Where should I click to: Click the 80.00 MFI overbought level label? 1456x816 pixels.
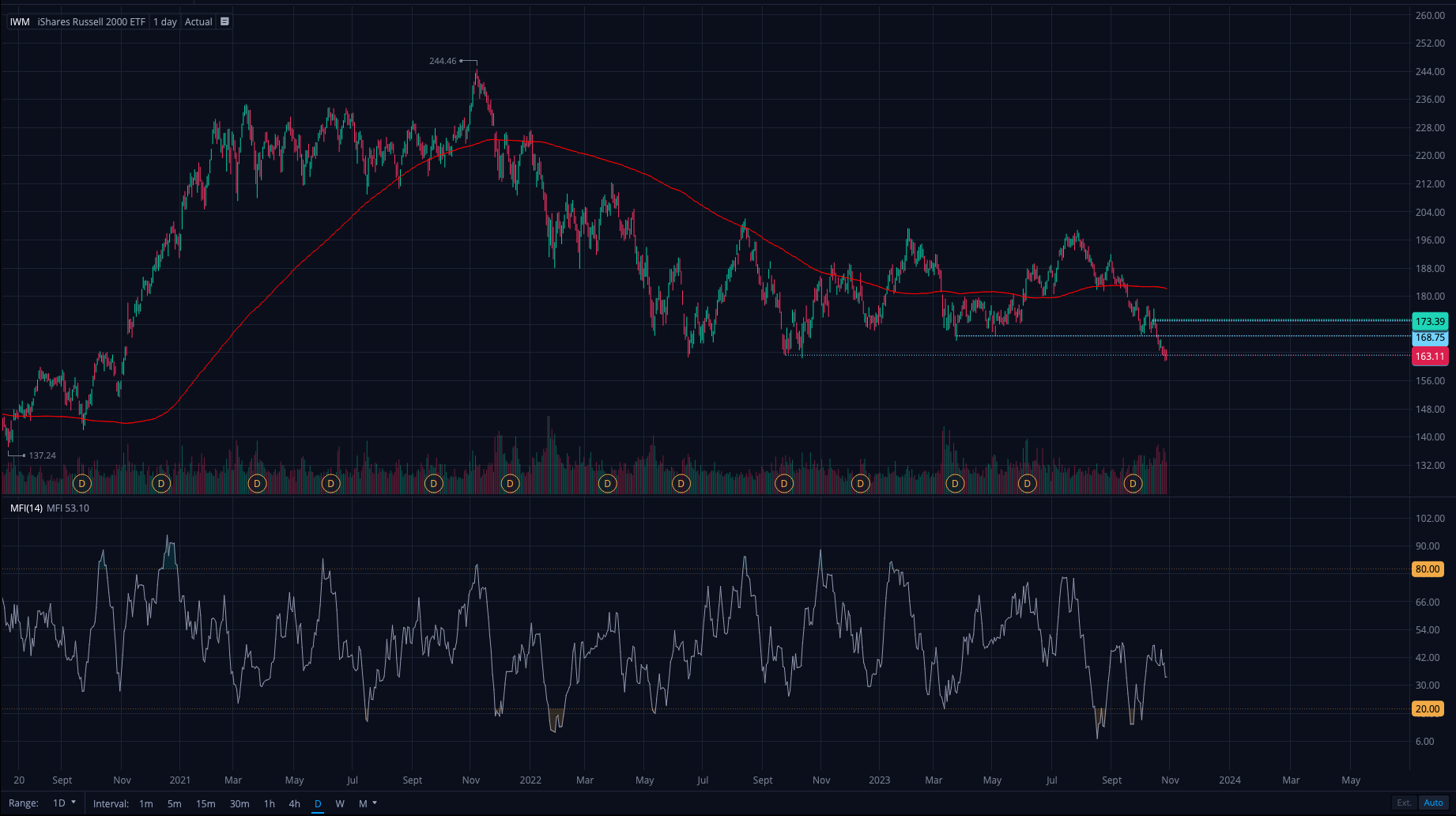[1428, 569]
